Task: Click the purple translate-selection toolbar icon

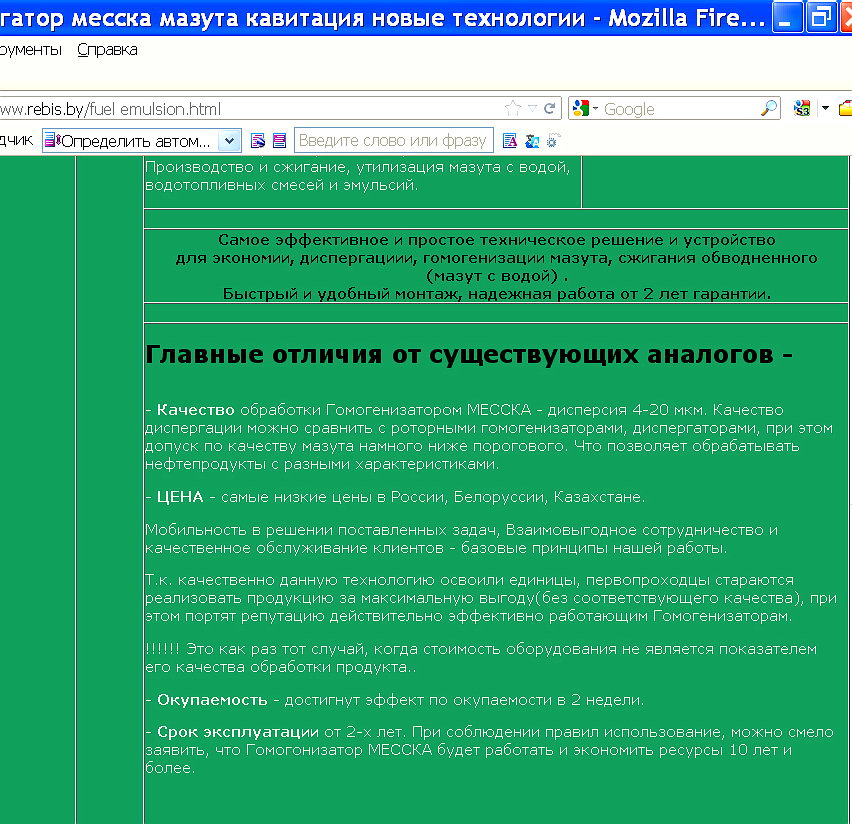Action: pyautogui.click(x=279, y=141)
